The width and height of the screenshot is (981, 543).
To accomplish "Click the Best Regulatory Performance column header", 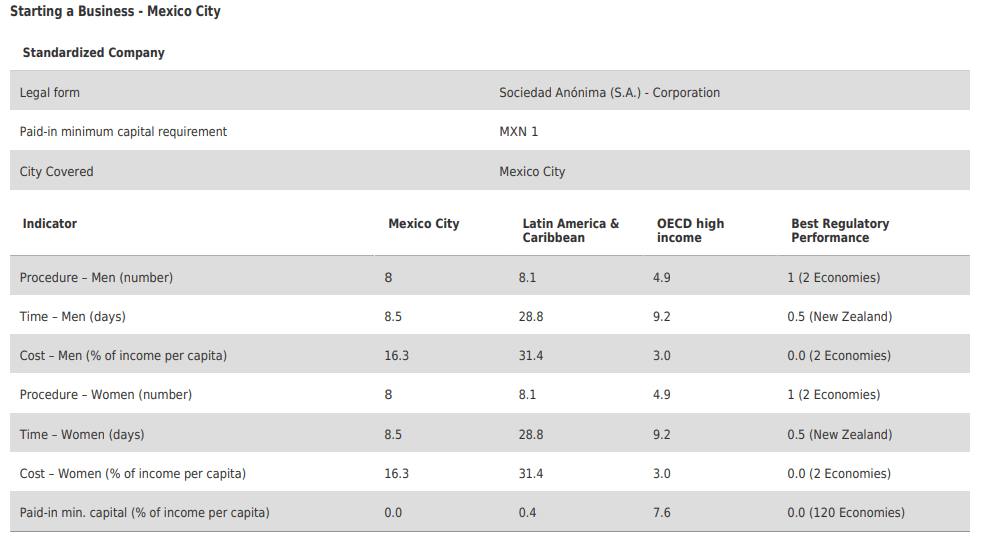I will 840,230.
